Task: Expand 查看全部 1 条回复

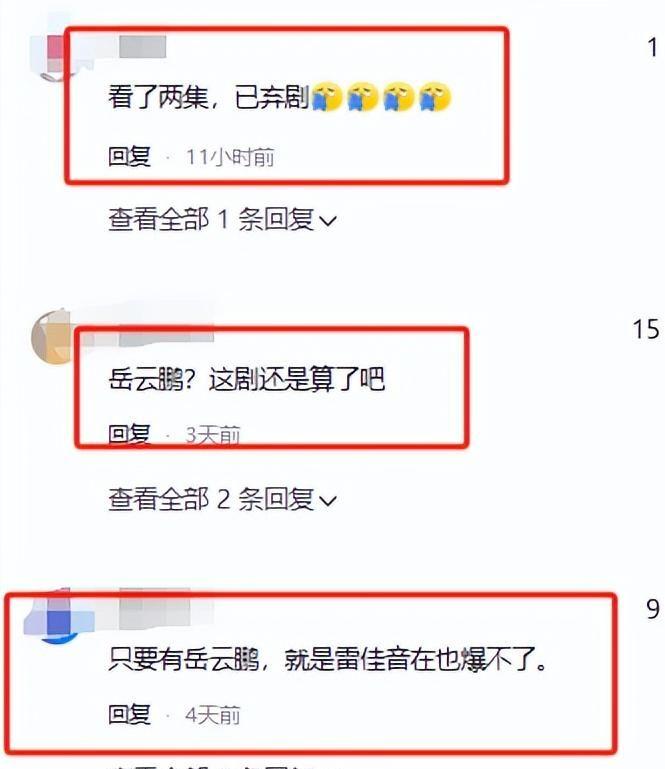Action: (222, 219)
